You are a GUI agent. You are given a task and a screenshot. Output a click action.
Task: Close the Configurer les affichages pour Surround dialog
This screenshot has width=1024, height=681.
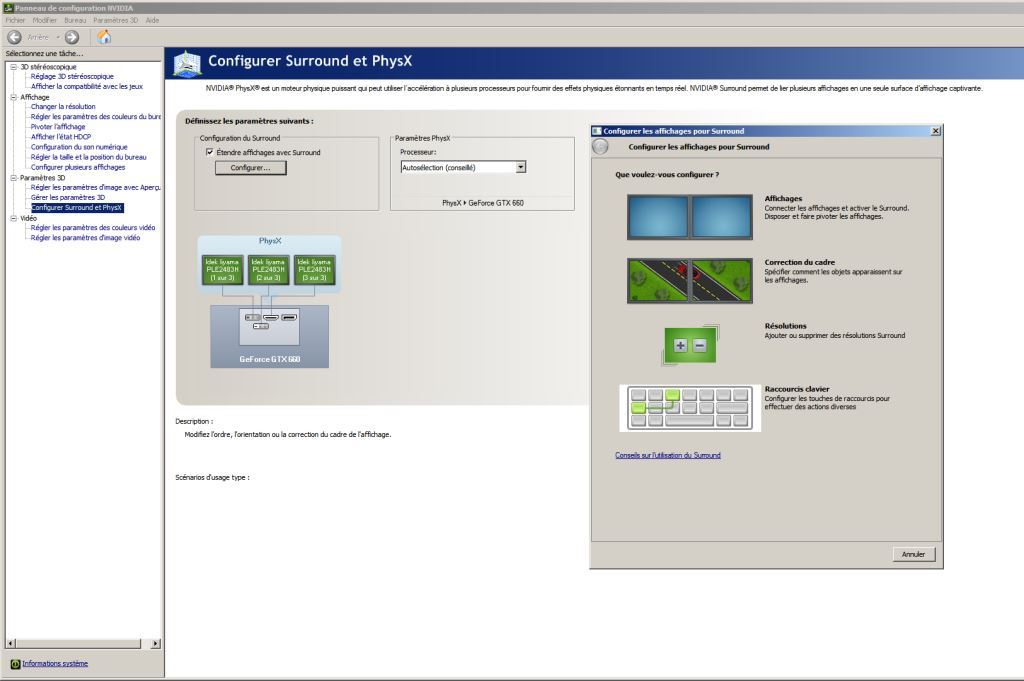[935, 131]
